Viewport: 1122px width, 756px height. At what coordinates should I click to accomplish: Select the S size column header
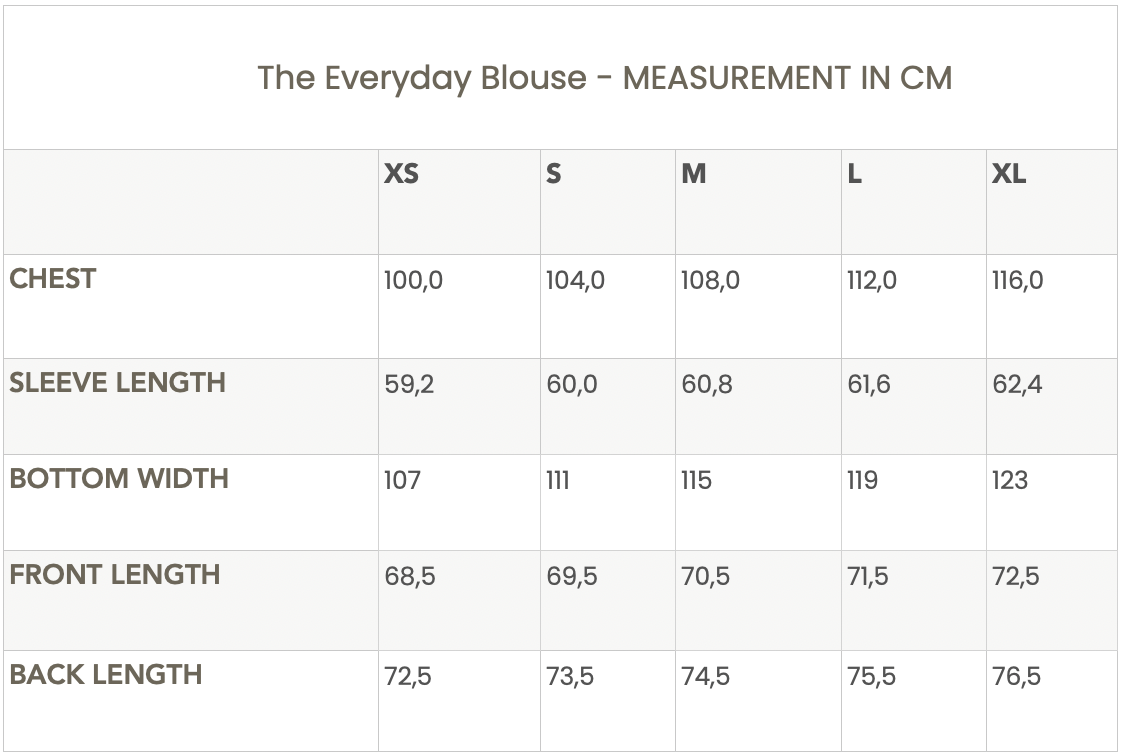click(x=554, y=174)
